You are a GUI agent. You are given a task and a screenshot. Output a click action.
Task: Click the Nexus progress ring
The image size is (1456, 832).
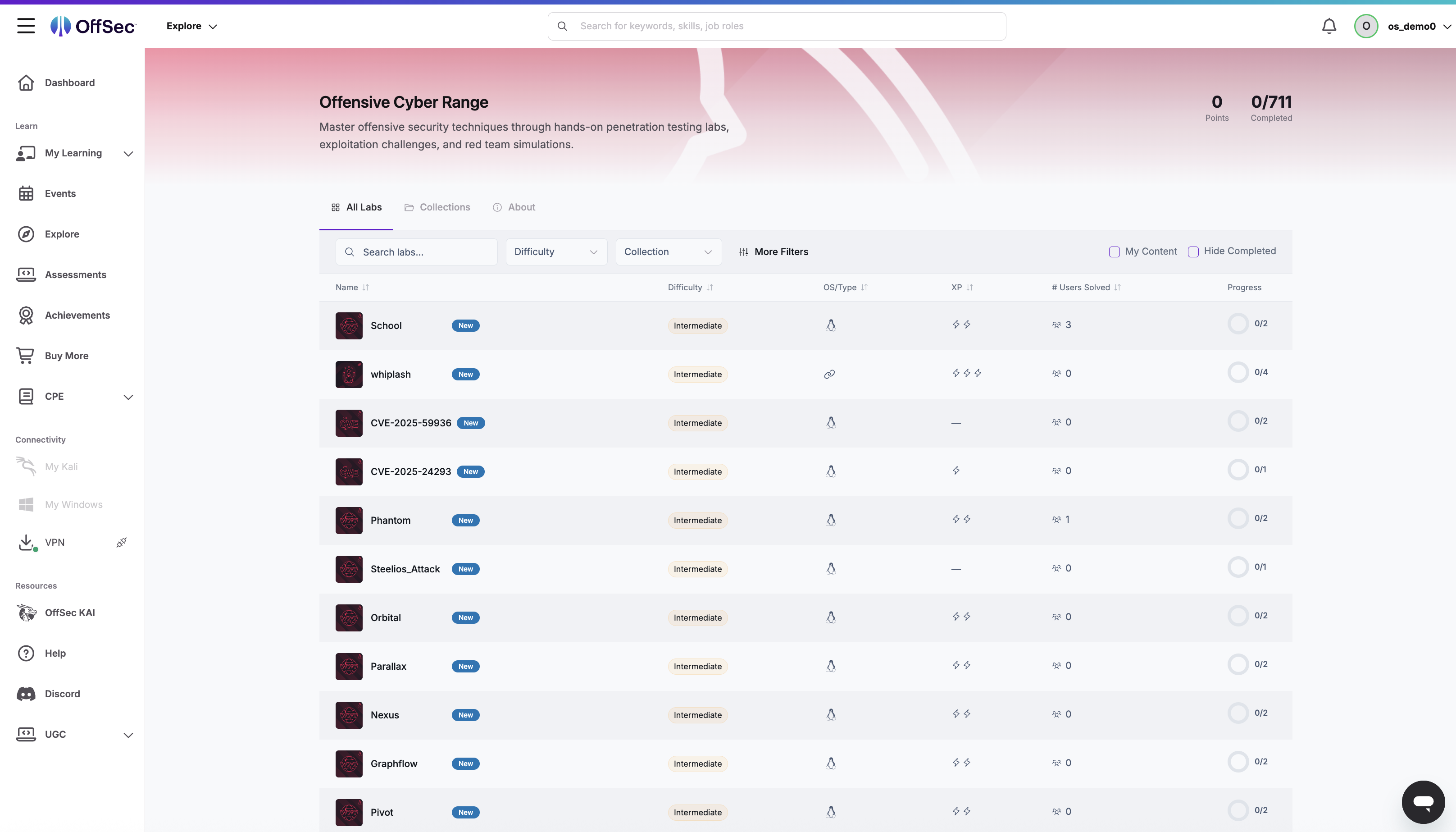[x=1238, y=713]
